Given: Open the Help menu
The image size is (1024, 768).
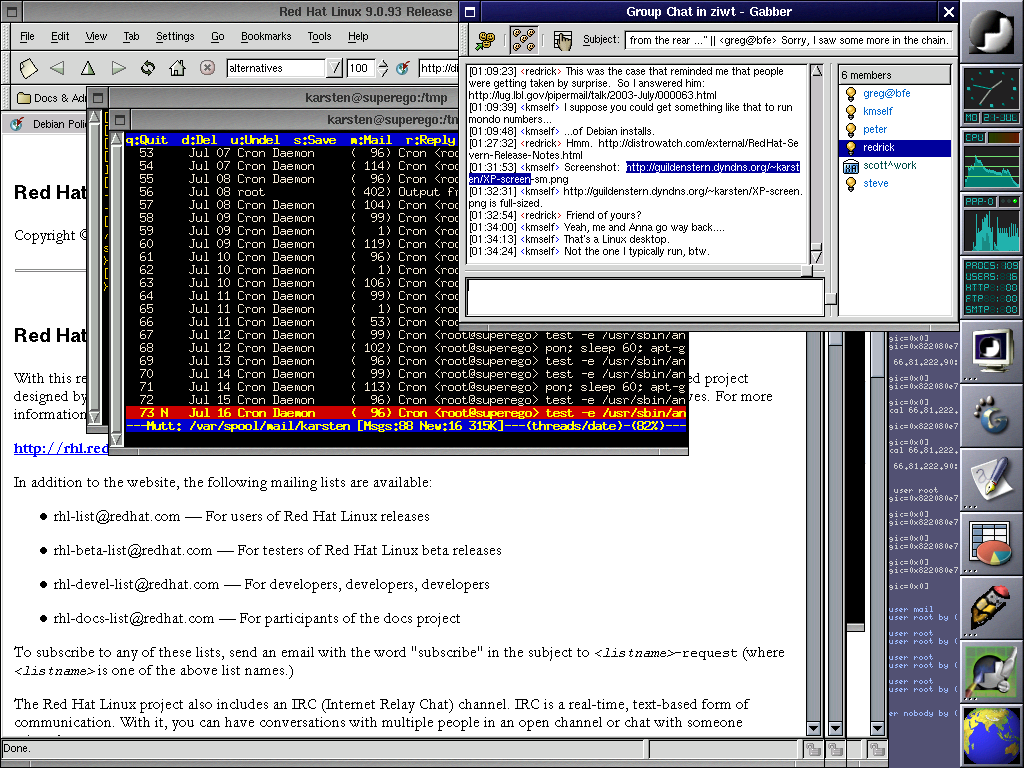Looking at the screenshot, I should click(x=358, y=37).
